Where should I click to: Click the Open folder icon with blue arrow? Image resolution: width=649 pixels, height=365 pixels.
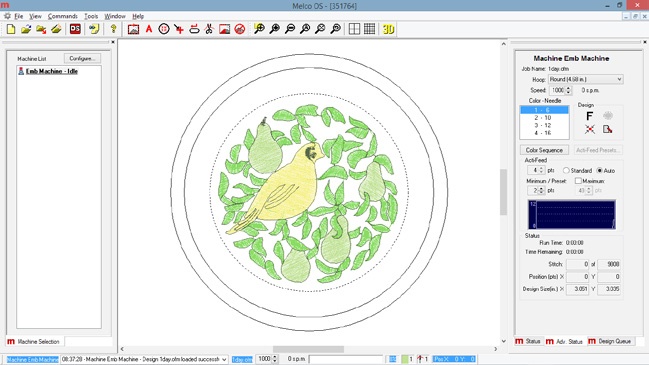tap(26, 29)
